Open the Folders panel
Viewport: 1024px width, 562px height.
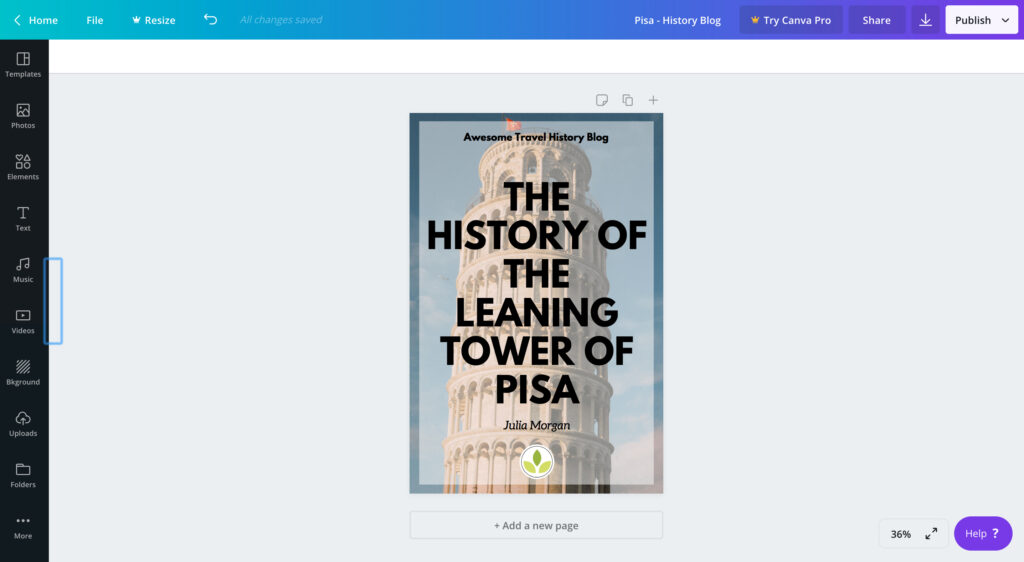(23, 475)
